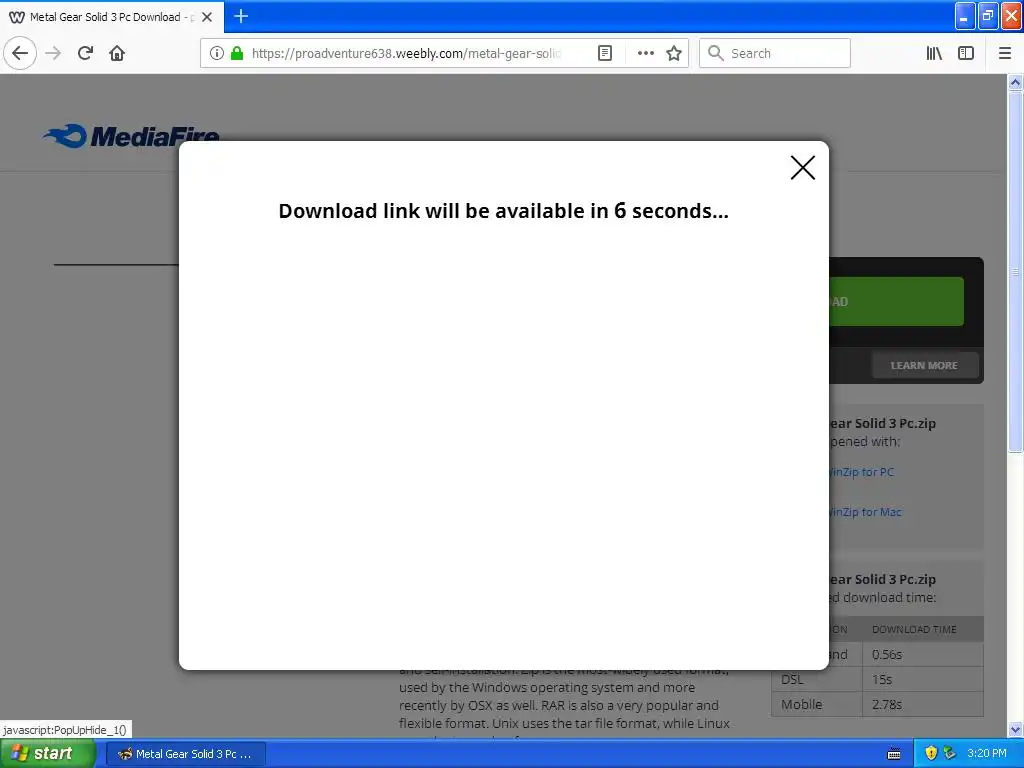Screen dimensions: 1024x768
Task: Click the scrollbar down arrow
Action: pyautogui.click(x=1015, y=729)
